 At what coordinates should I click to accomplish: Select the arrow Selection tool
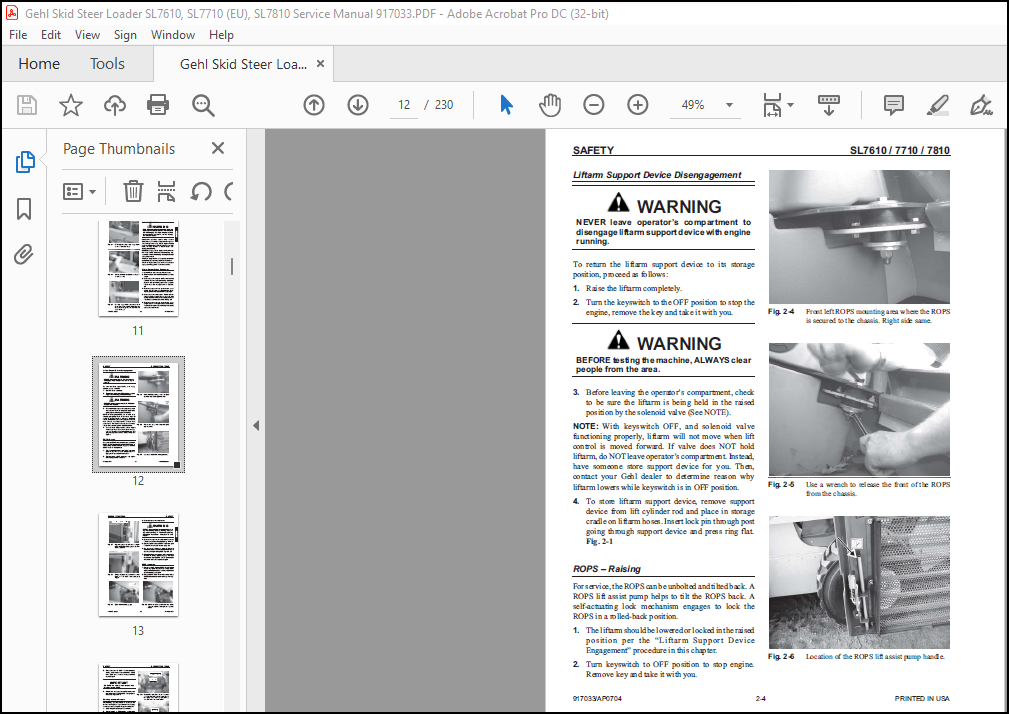tap(506, 105)
